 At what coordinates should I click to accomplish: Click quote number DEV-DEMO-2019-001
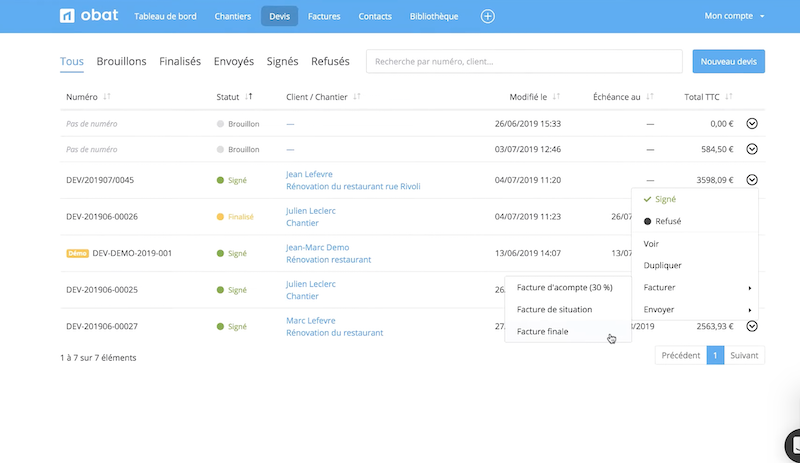point(132,253)
